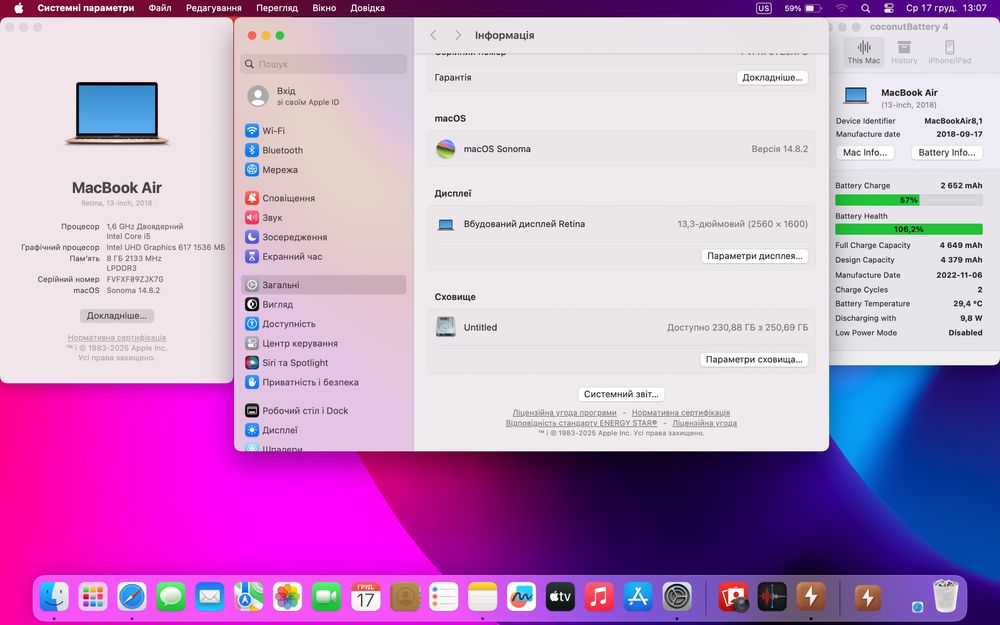Screen dimensions: 1000x625
Task: Open Control Center in menu bar
Action: coord(889,8)
